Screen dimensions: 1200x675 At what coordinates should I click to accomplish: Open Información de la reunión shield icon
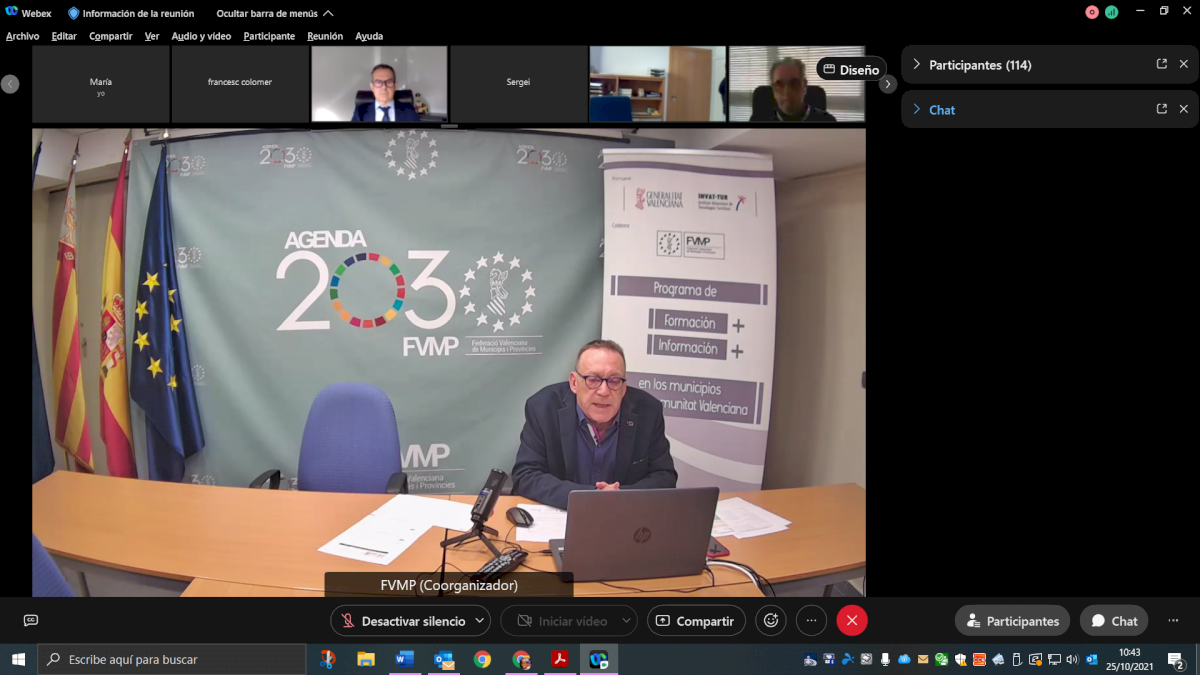(73, 13)
